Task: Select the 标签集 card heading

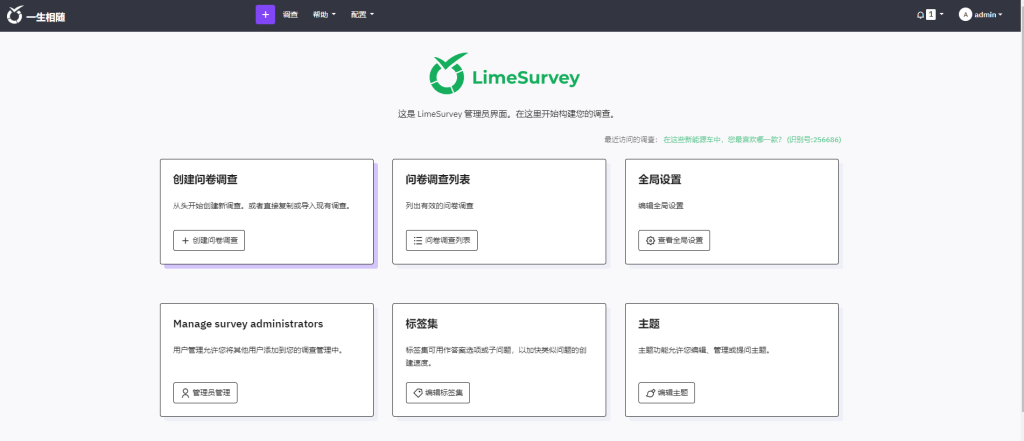Action: 422,324
